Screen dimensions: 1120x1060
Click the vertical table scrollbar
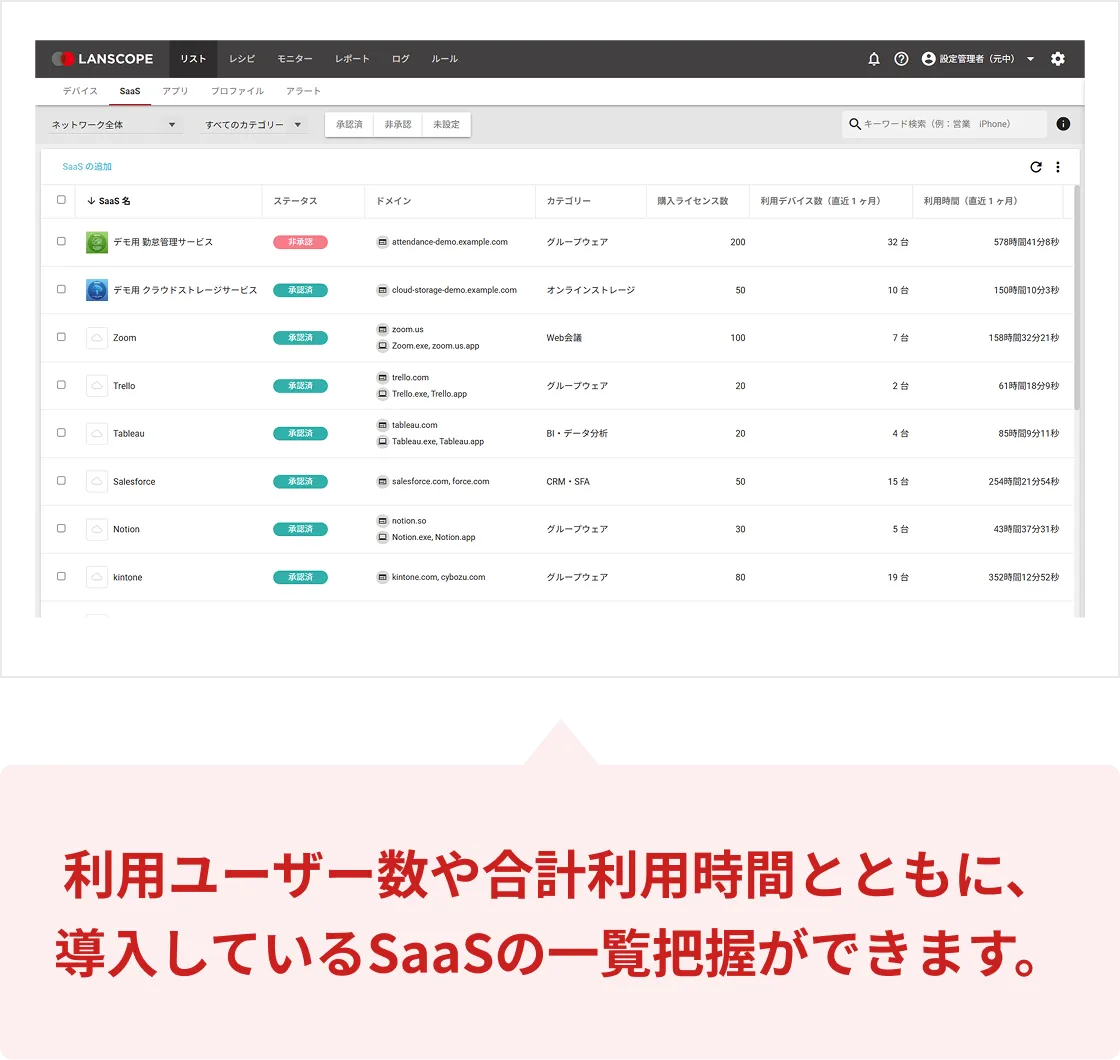pyautogui.click(x=1076, y=298)
